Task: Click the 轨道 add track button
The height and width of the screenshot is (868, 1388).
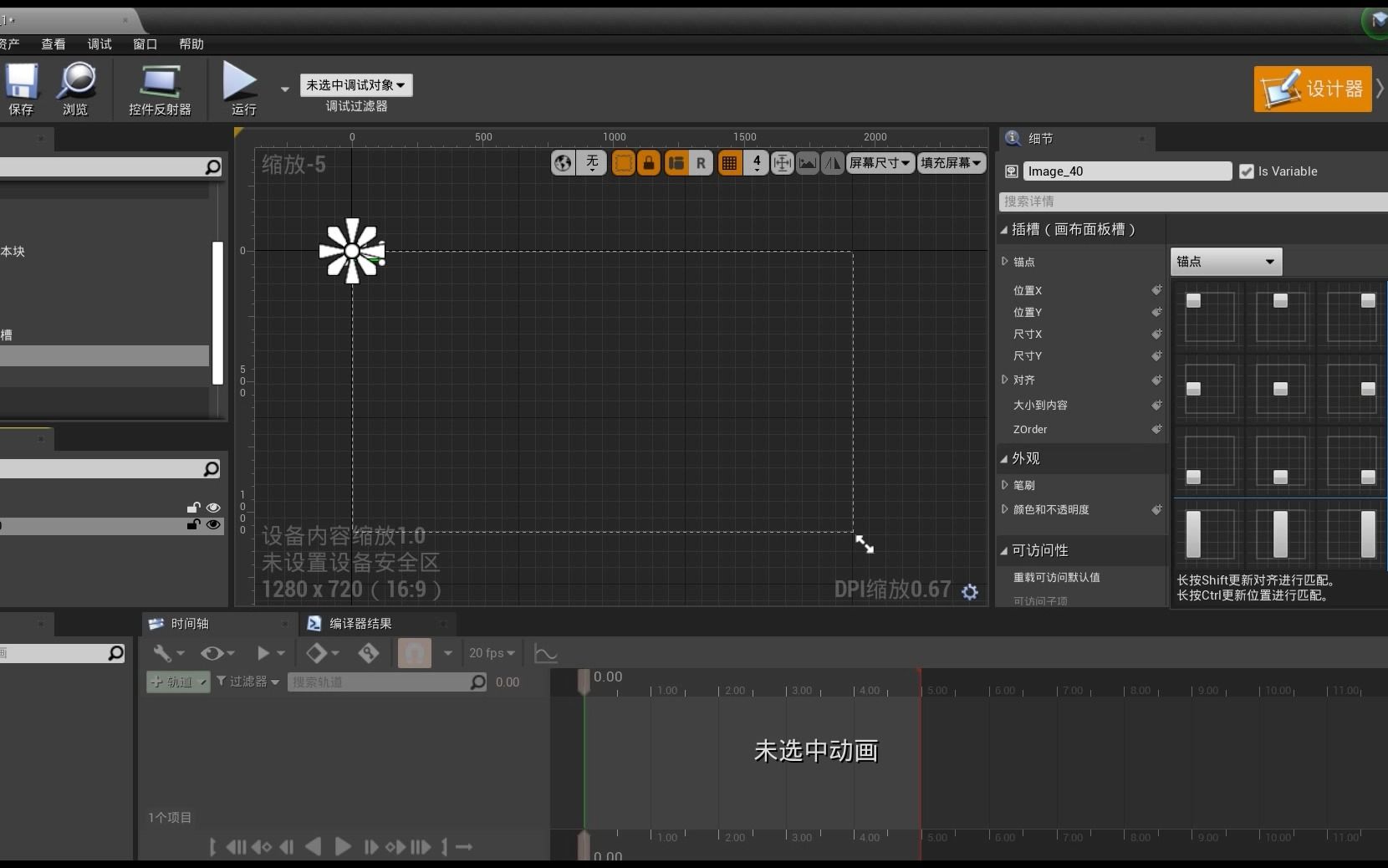Action: [x=178, y=682]
